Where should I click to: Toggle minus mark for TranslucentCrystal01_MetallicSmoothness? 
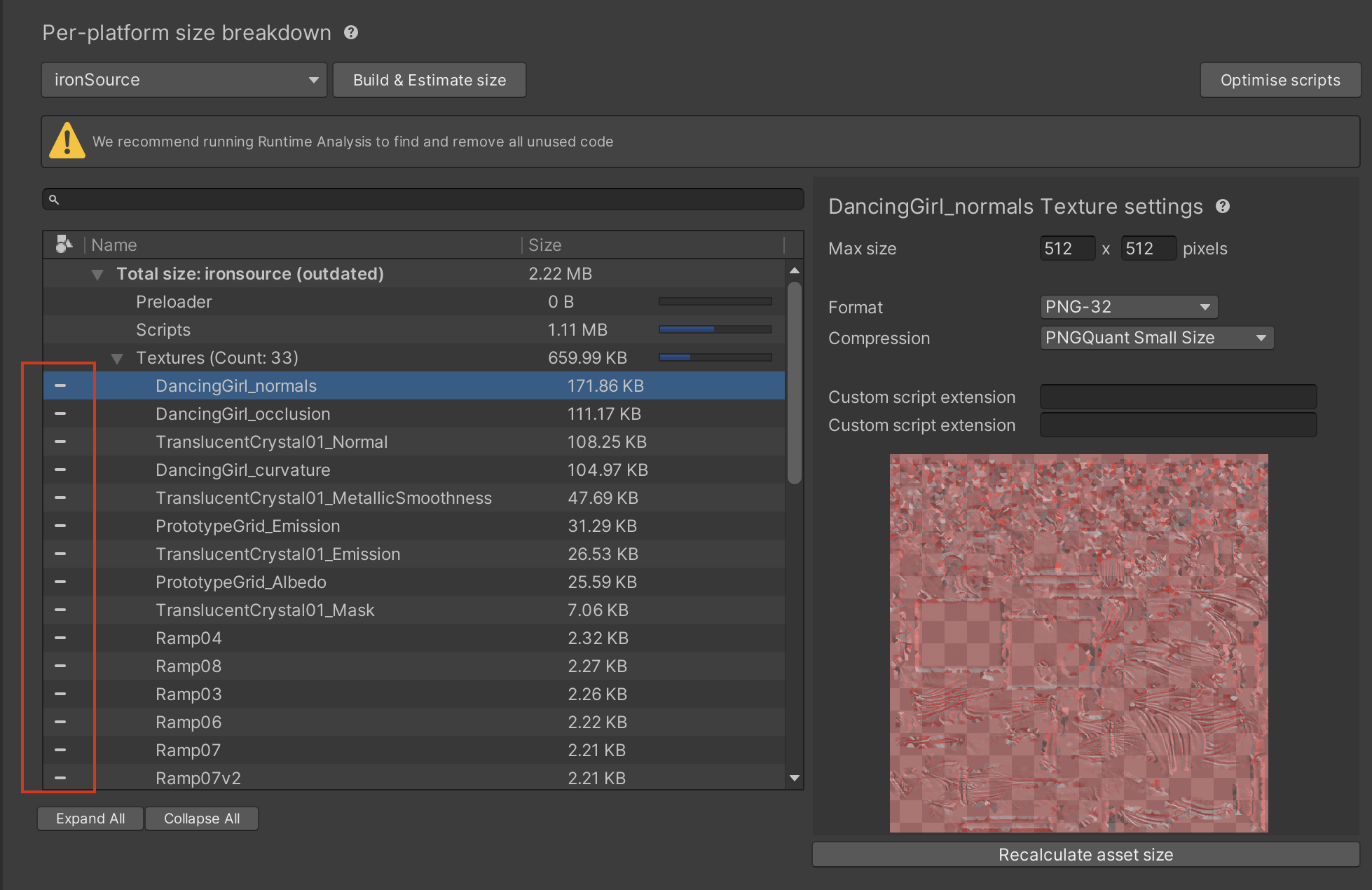click(x=60, y=498)
